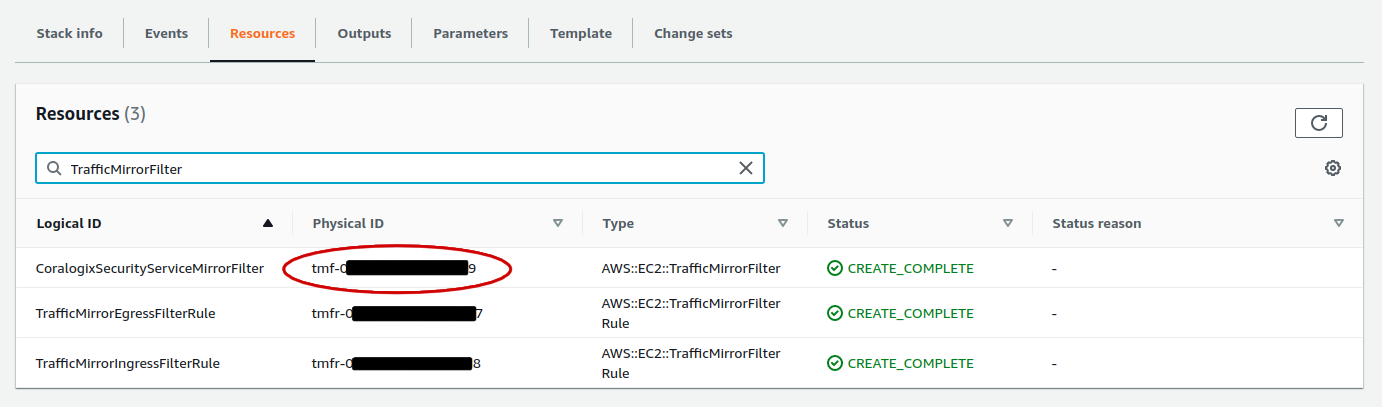Screen dimensions: 1382x407
Task: Select the Stack info tab
Action: [x=69, y=33]
